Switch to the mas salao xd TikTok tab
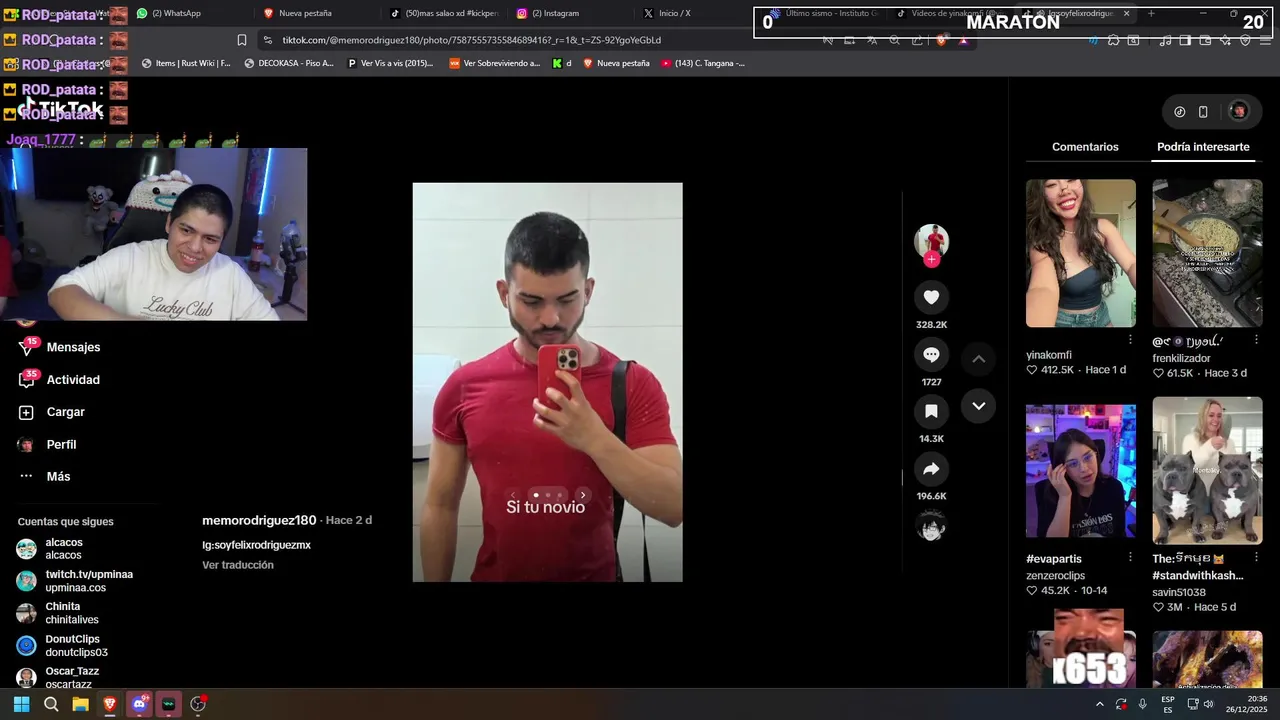The width and height of the screenshot is (1280, 720). tap(444, 13)
